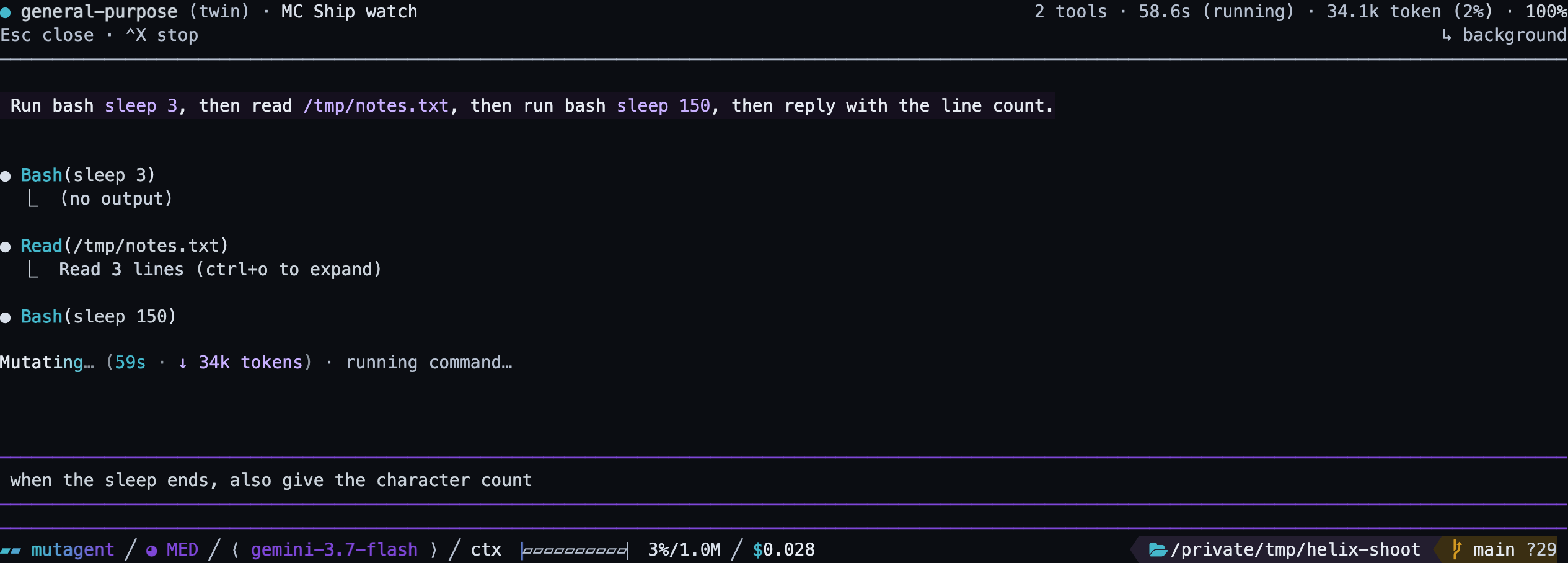
Task: Click the git branch icon before main
Action: 1456,549
